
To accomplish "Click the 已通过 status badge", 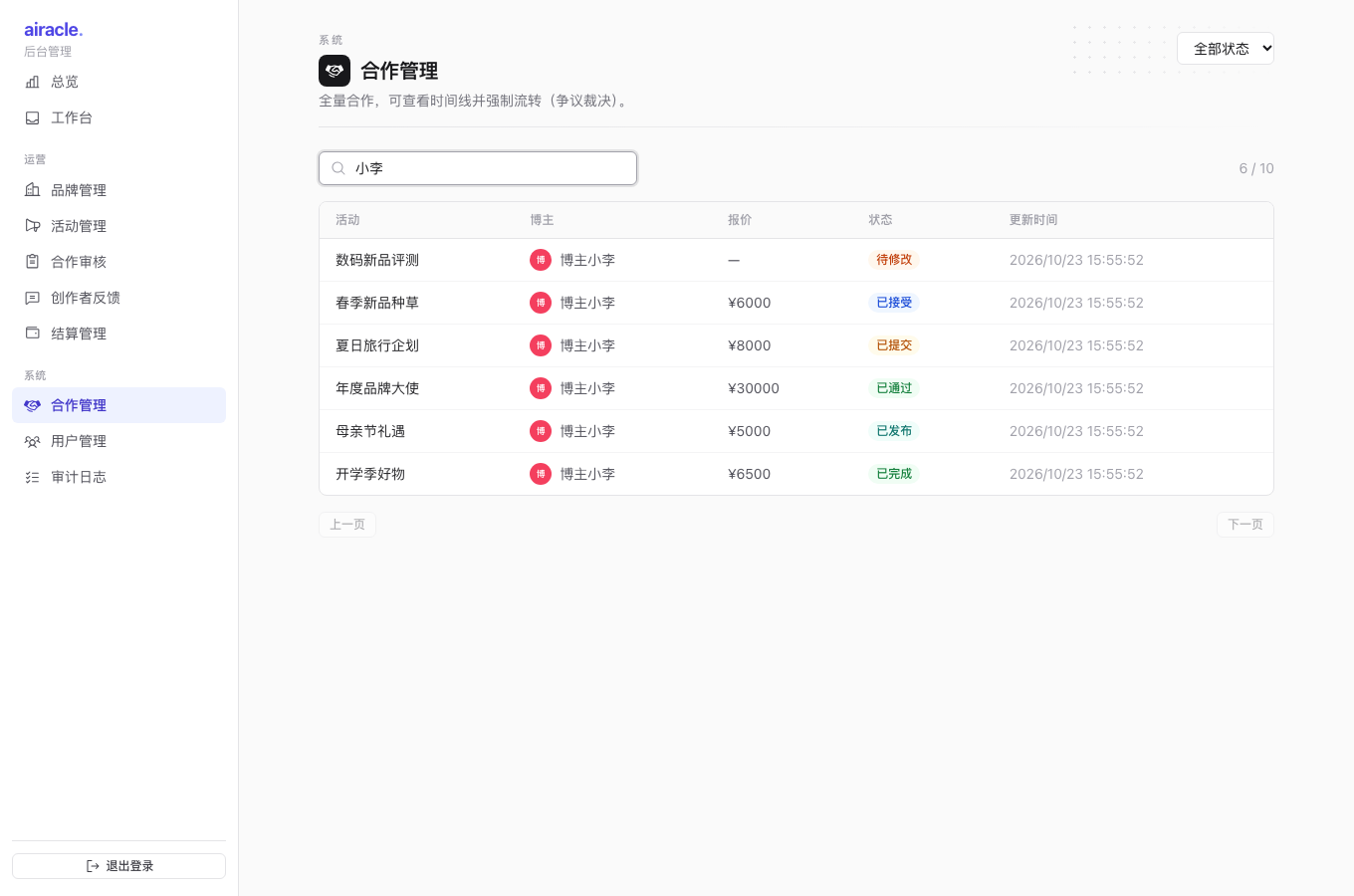I will pyautogui.click(x=894, y=388).
